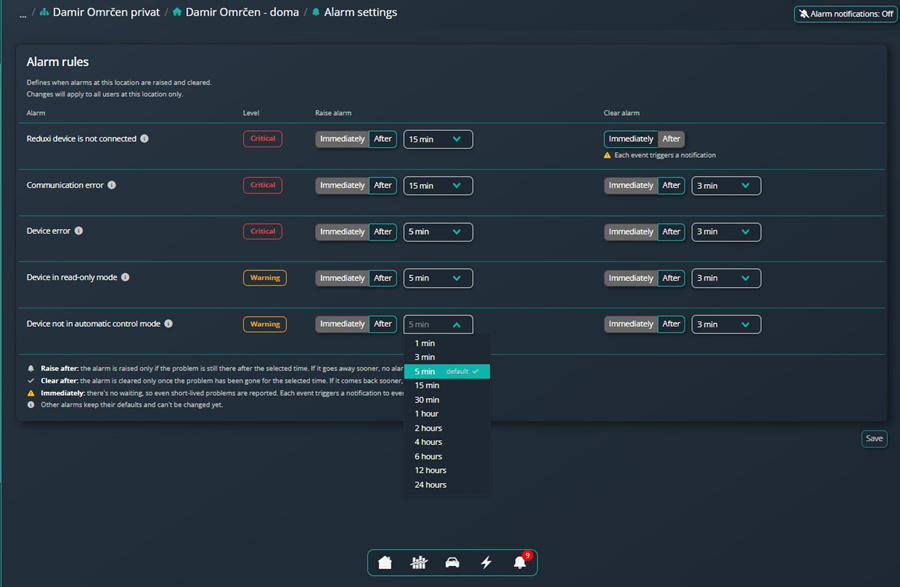Toggle Alarm notifications: Off button

[845, 14]
